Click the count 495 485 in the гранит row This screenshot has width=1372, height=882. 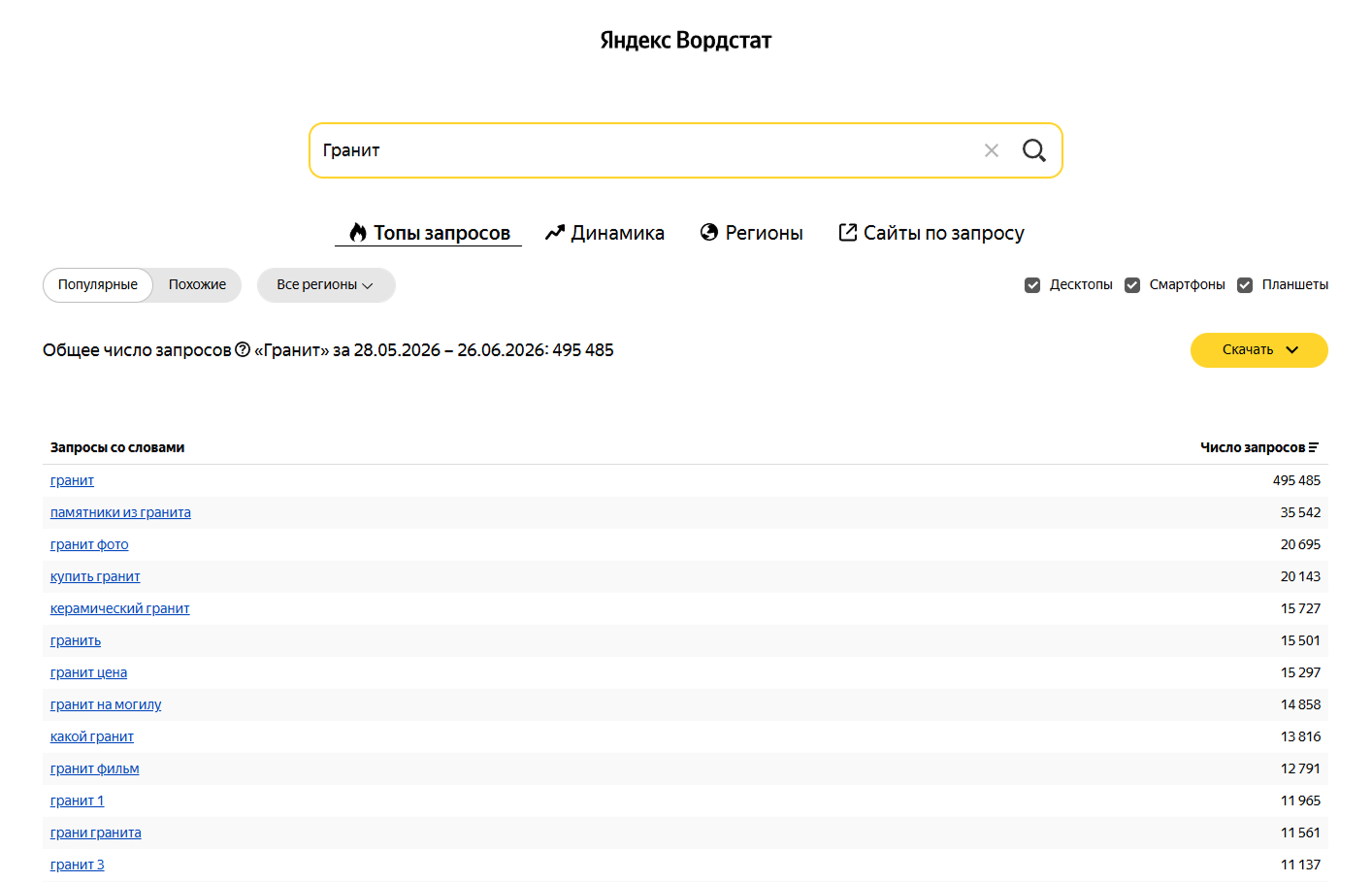(x=1296, y=480)
